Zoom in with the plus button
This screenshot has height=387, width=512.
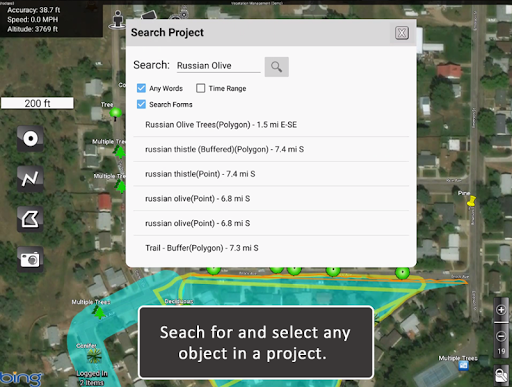(x=501, y=310)
